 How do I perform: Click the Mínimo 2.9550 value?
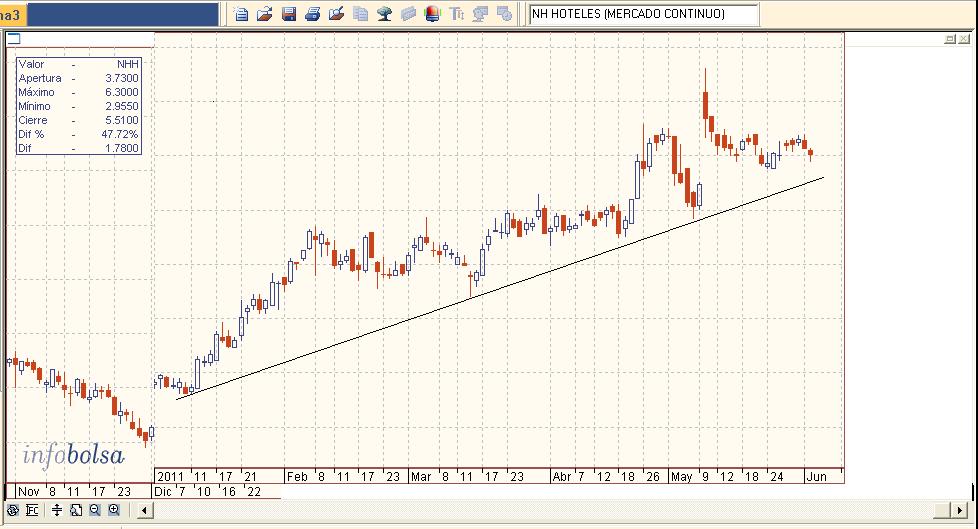(x=122, y=106)
